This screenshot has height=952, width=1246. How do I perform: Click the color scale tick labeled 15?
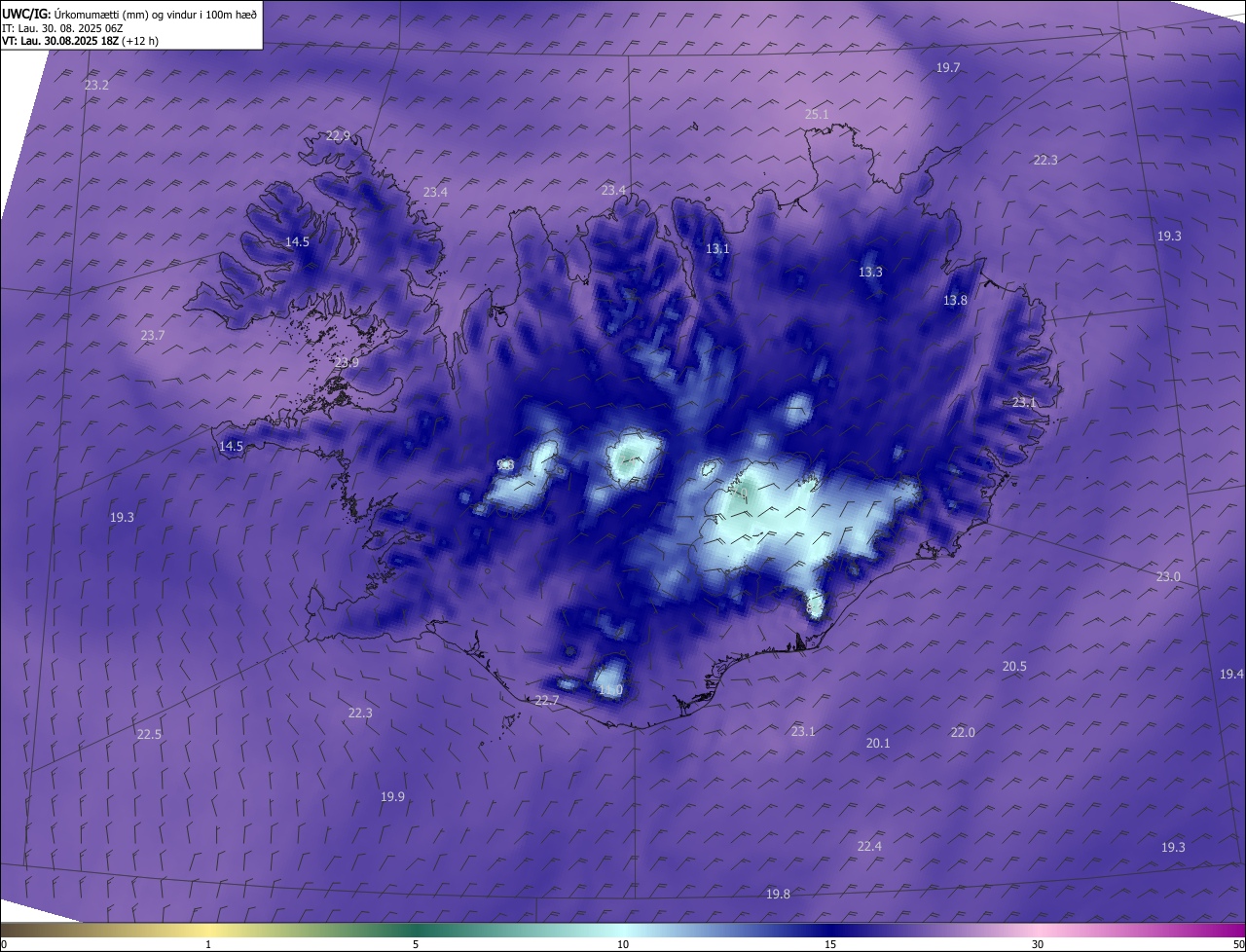point(830,945)
